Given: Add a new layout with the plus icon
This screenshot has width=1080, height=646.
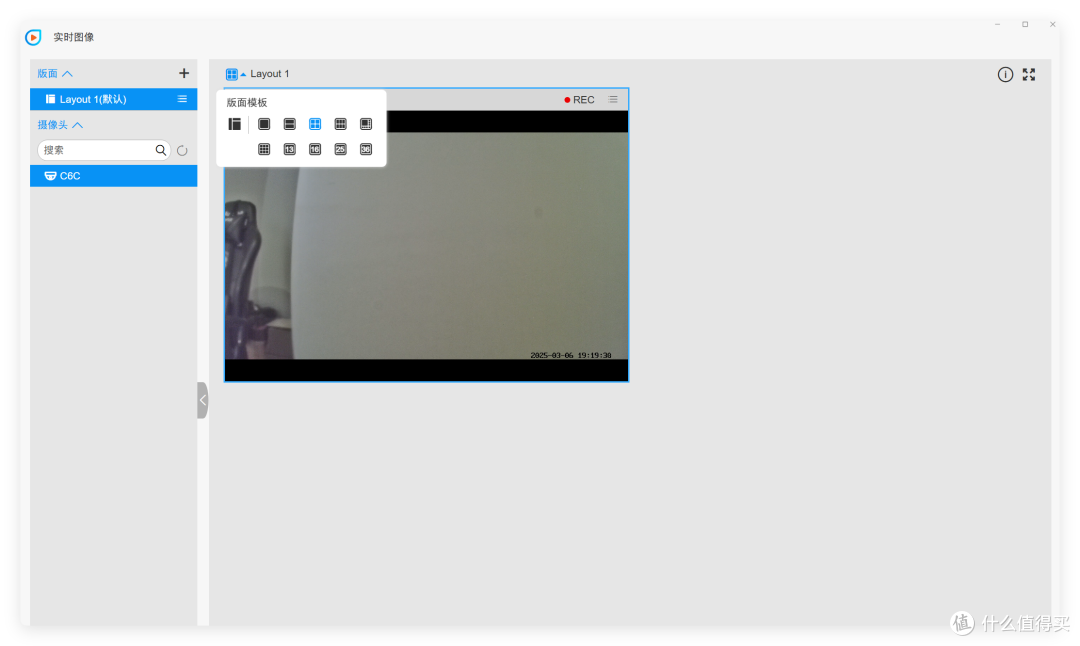Looking at the screenshot, I should (183, 73).
